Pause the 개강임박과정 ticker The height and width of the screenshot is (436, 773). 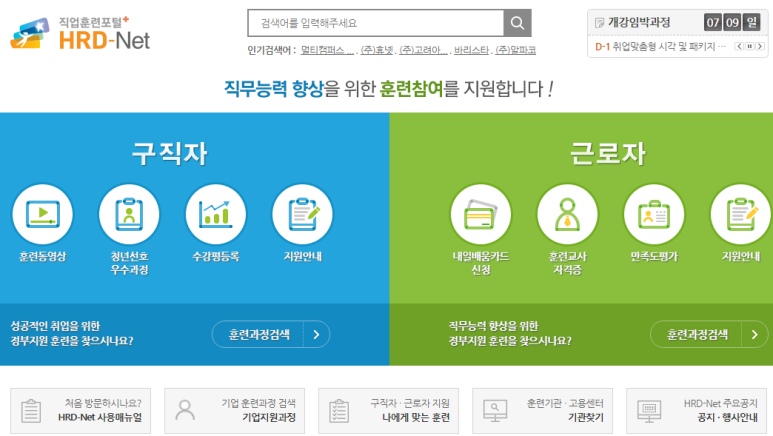pos(749,46)
